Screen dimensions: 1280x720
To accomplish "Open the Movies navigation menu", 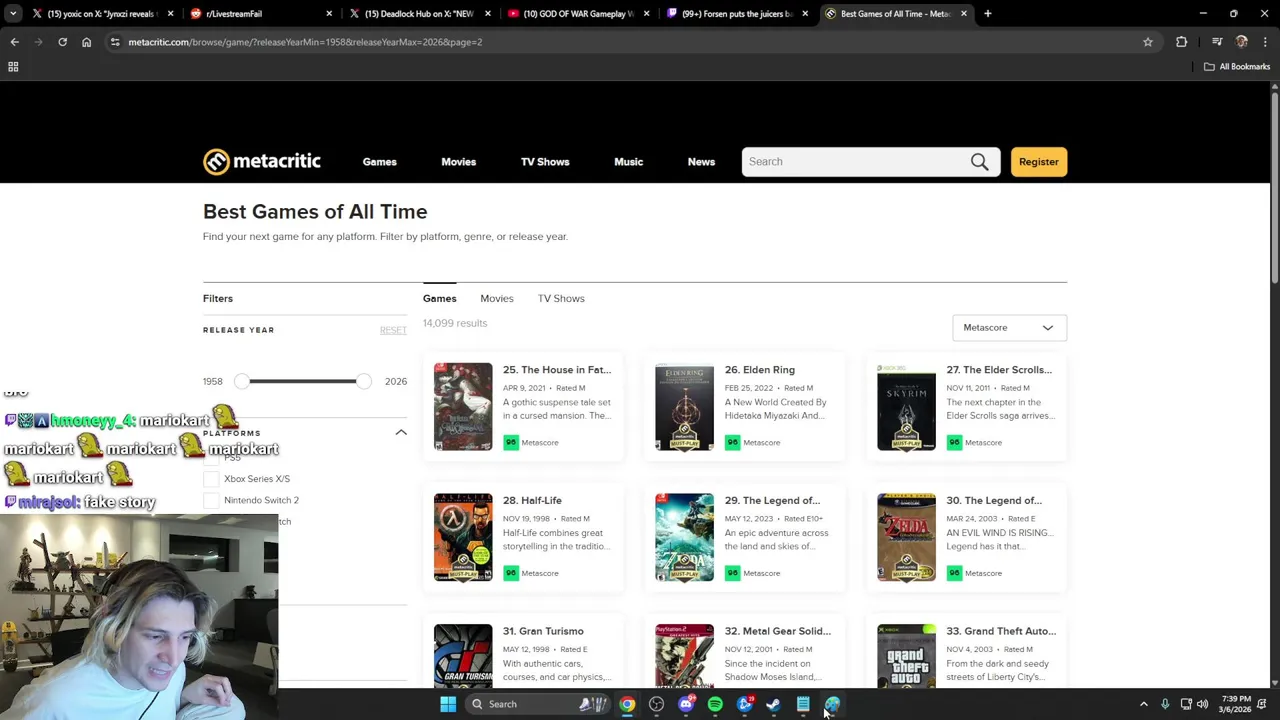I will 459,162.
